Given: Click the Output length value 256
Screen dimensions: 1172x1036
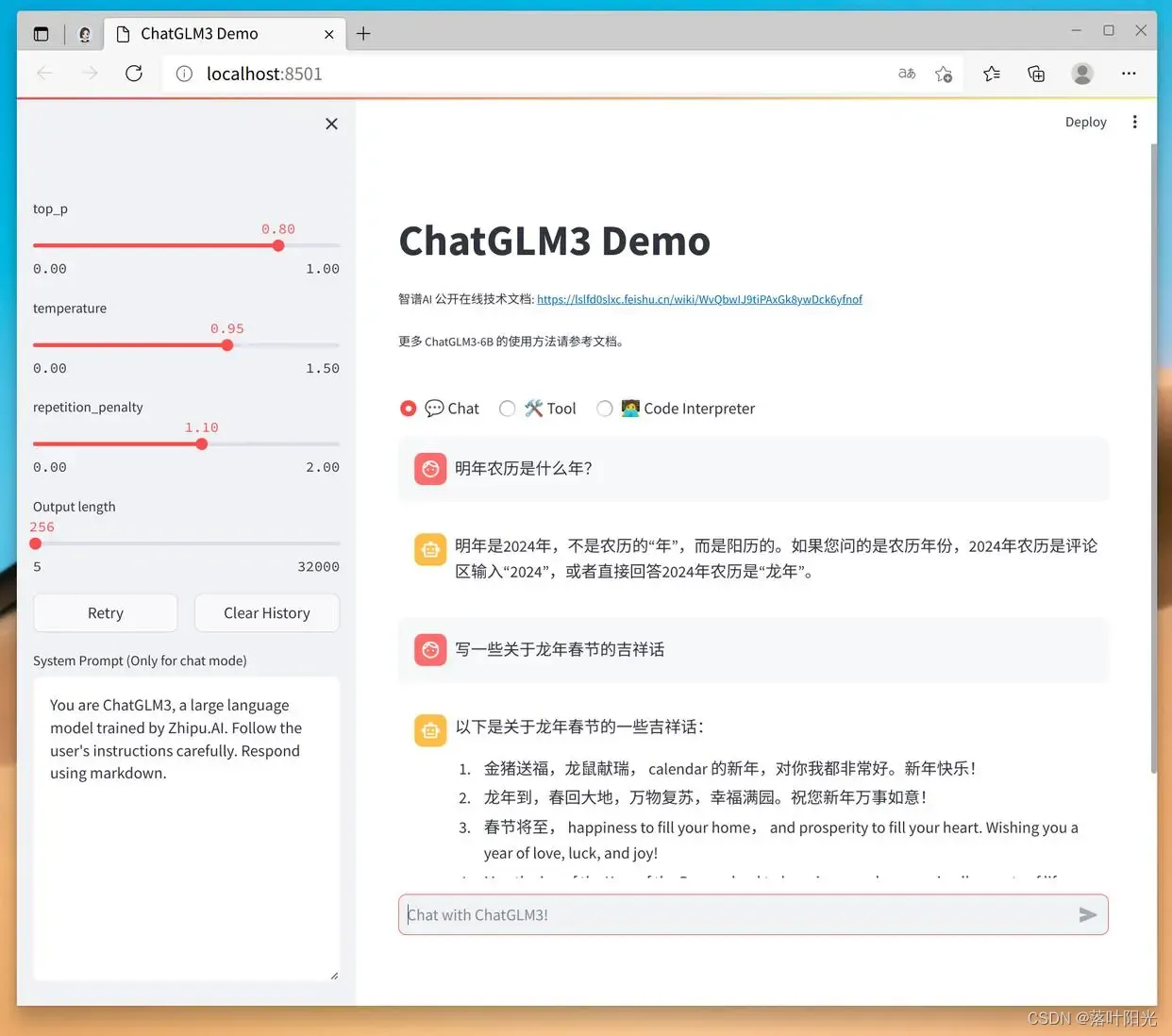Looking at the screenshot, I should [42, 527].
